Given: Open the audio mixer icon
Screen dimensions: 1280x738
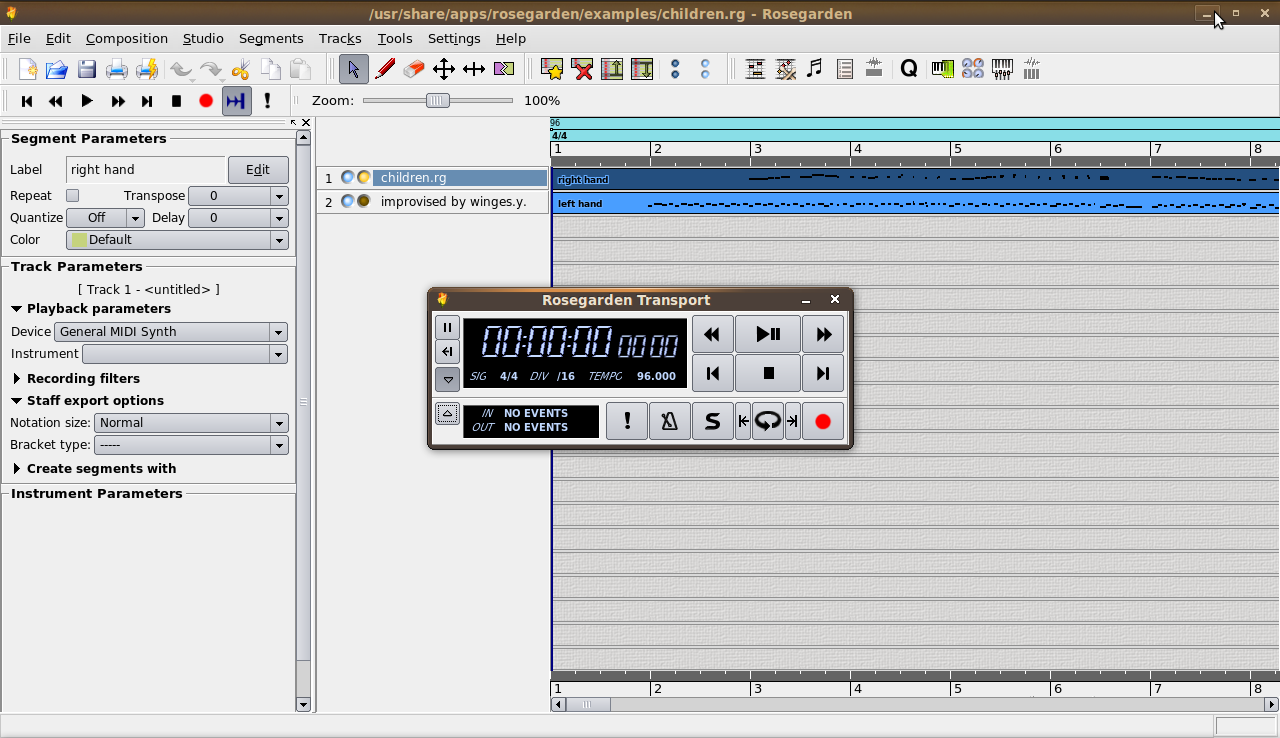Looking at the screenshot, I should [1031, 69].
